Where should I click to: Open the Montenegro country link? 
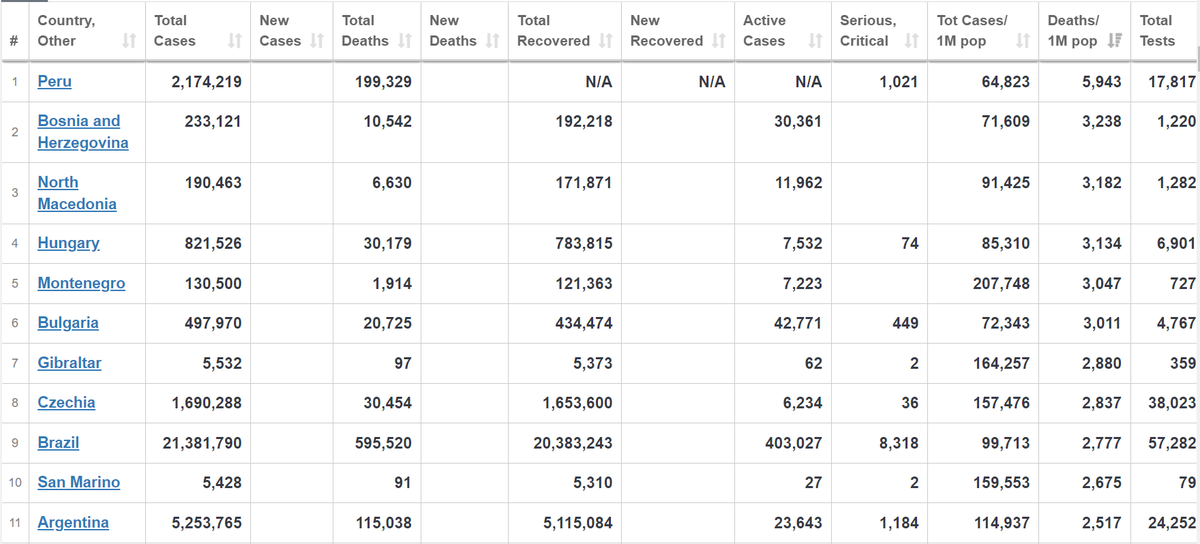pos(81,283)
